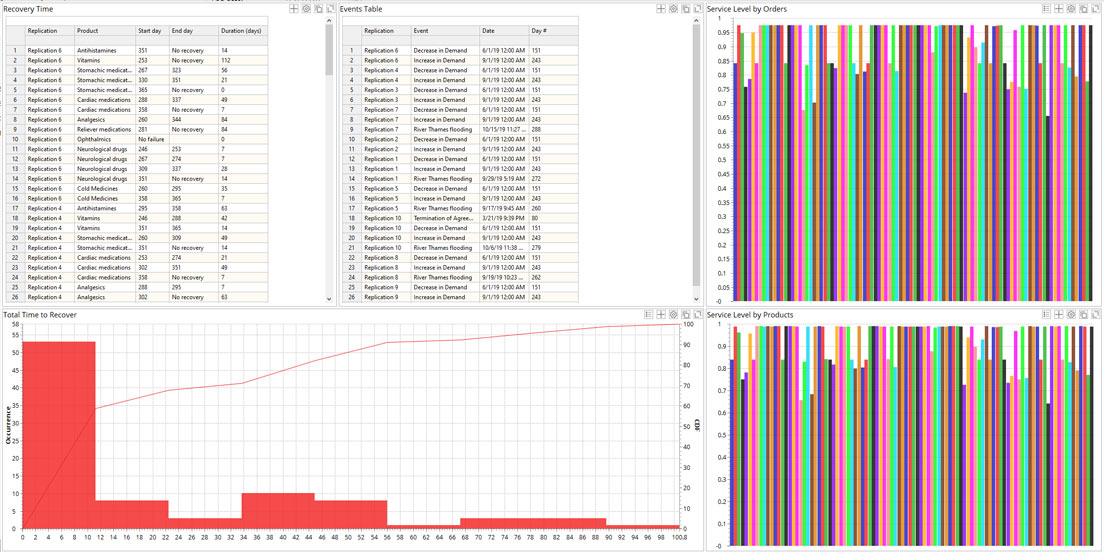Select row 18 Termination of Agreement event
Image resolution: width=1104 pixels, height=552 pixels.
coord(442,218)
